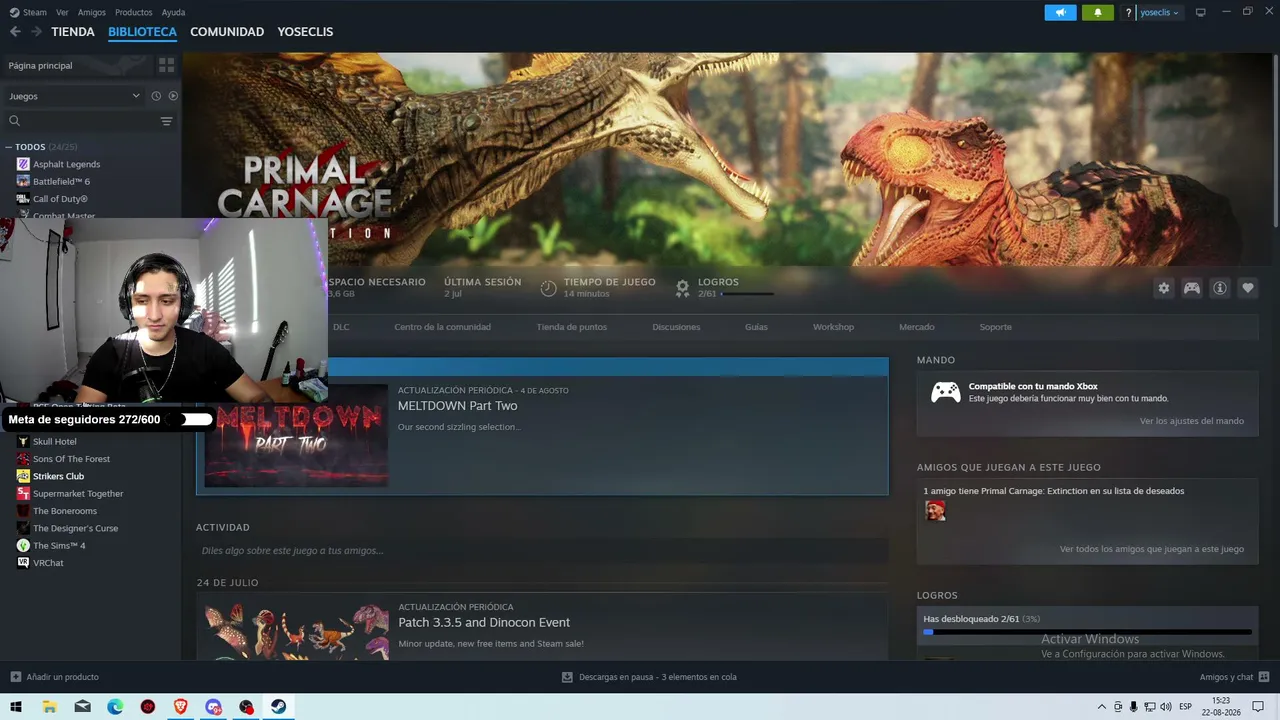Open the Tienda de puntos tab
1280x720 pixels.
click(572, 327)
